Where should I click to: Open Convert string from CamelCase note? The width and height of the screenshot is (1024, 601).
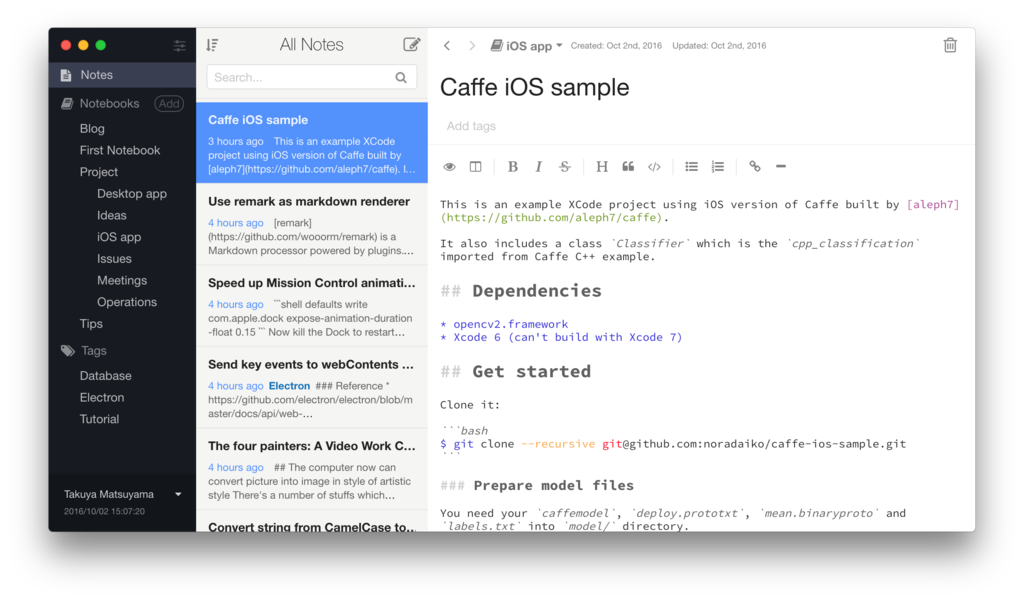pos(312,523)
